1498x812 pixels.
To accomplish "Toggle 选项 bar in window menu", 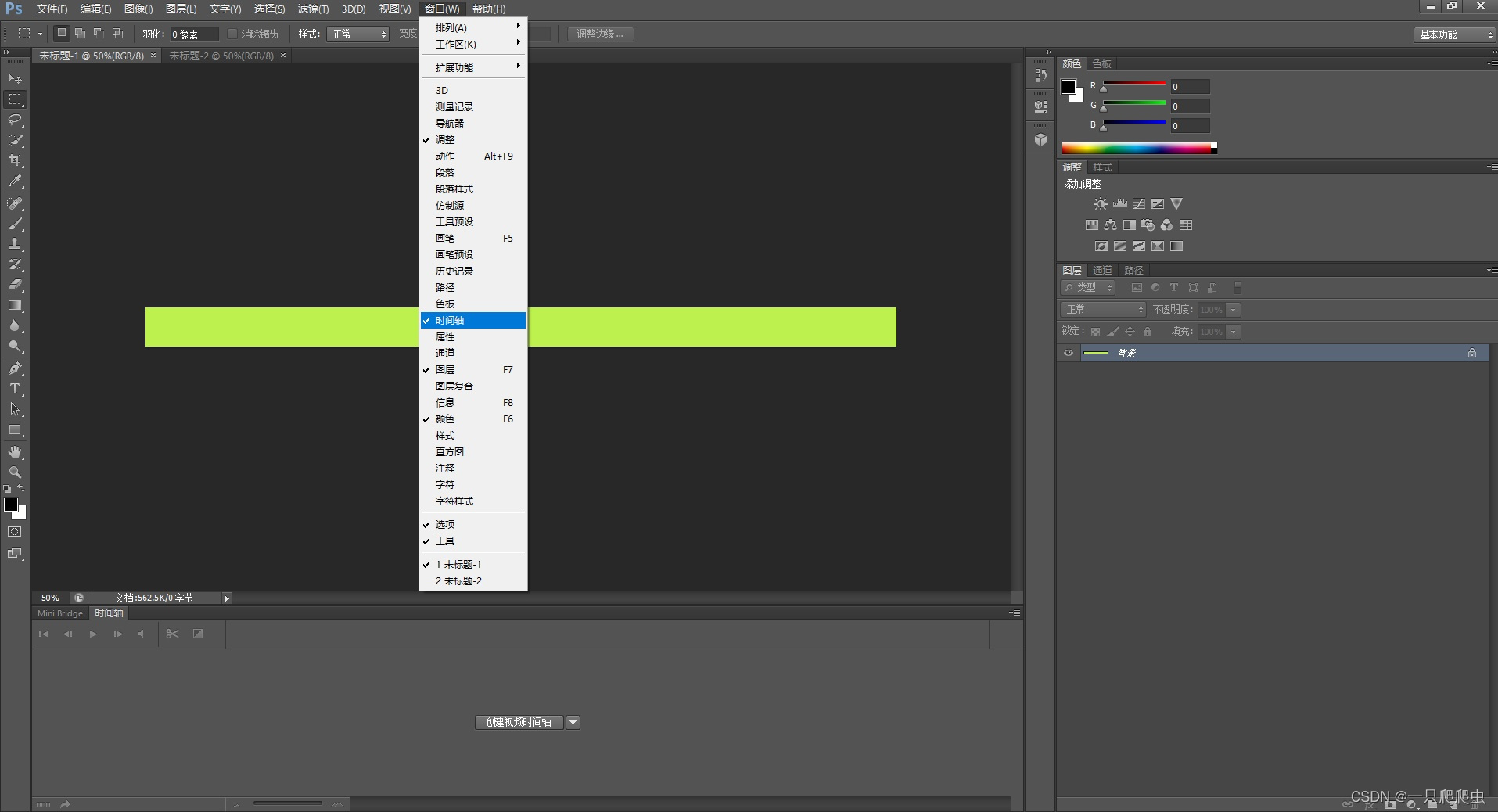I will [x=472, y=524].
